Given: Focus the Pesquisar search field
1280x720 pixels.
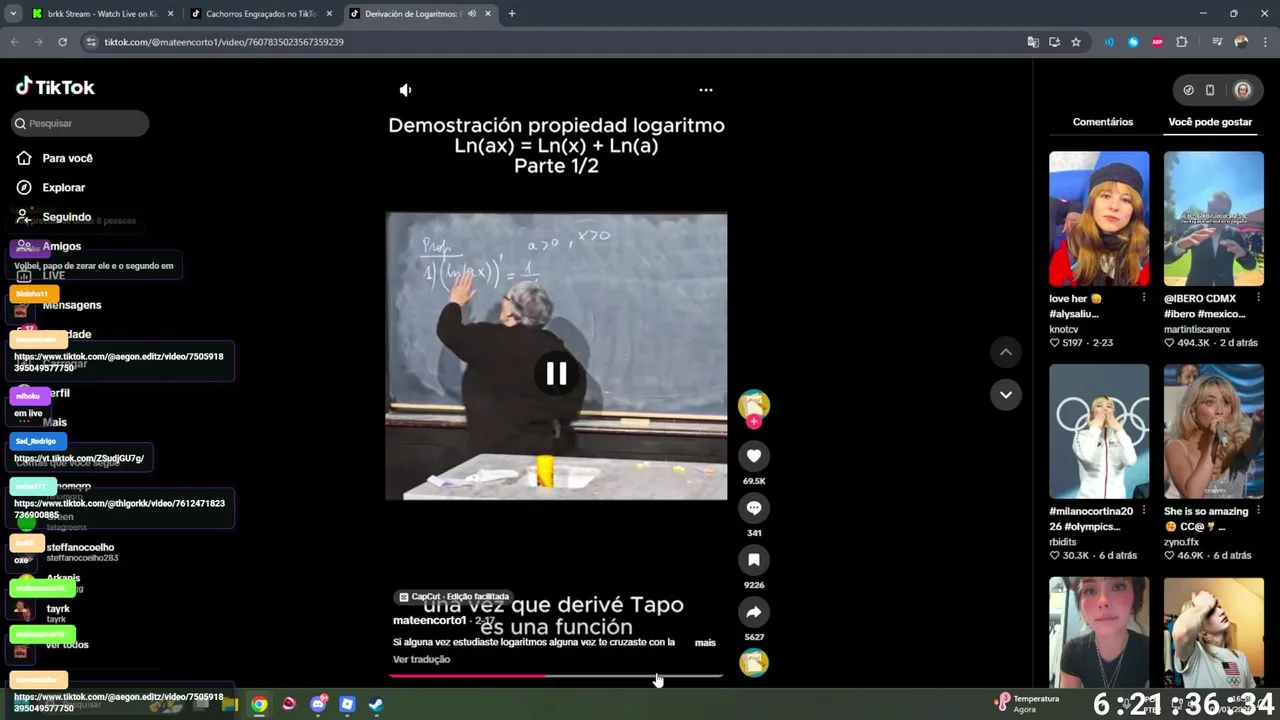Looking at the screenshot, I should (80, 123).
